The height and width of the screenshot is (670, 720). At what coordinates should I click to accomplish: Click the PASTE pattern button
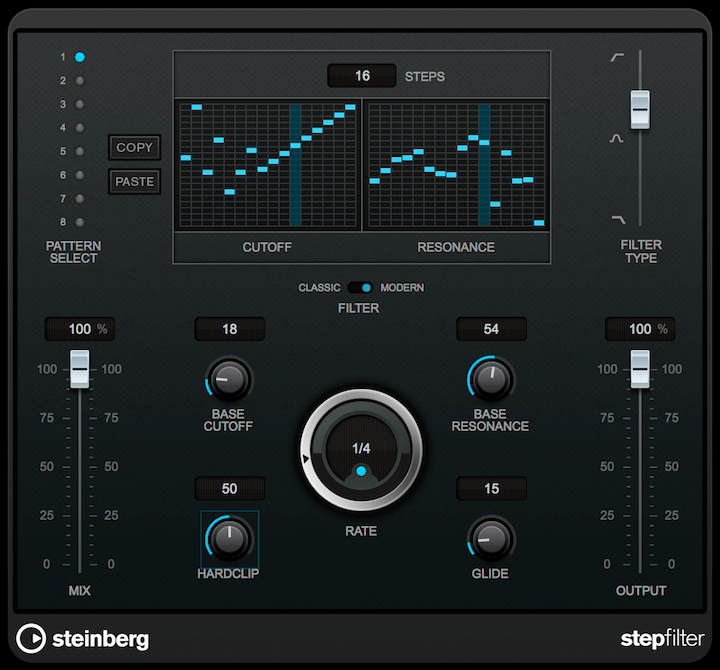click(x=135, y=181)
